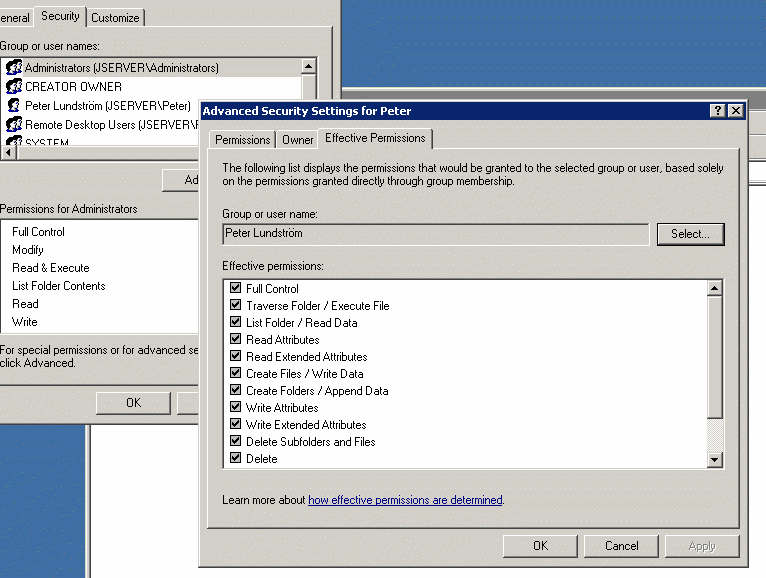Click the effective permissions scrollbar thumb
766x578 pixels.
tap(715, 357)
